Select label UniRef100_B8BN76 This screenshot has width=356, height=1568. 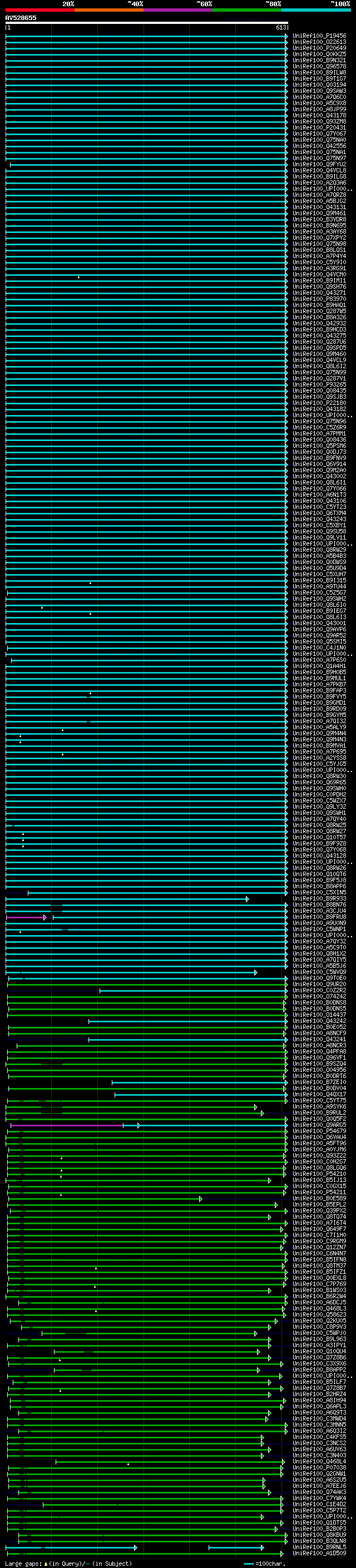pos(319,904)
